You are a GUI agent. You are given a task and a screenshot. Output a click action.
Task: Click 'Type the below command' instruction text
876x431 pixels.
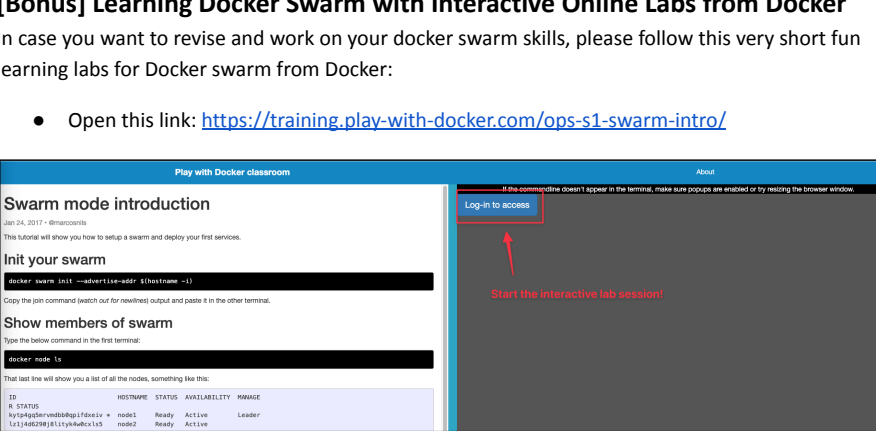coord(73,340)
